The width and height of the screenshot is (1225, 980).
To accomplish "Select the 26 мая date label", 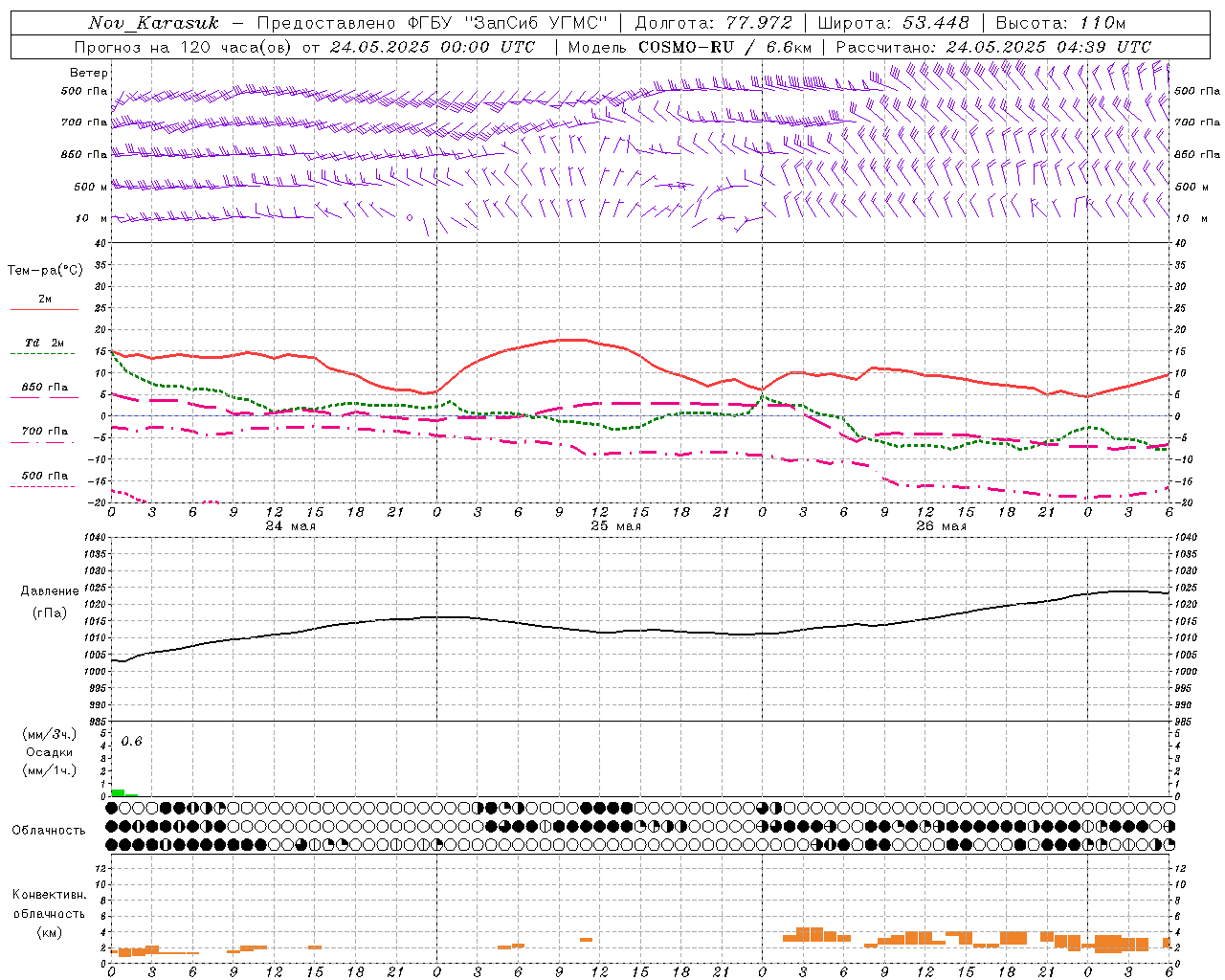I will (942, 526).
